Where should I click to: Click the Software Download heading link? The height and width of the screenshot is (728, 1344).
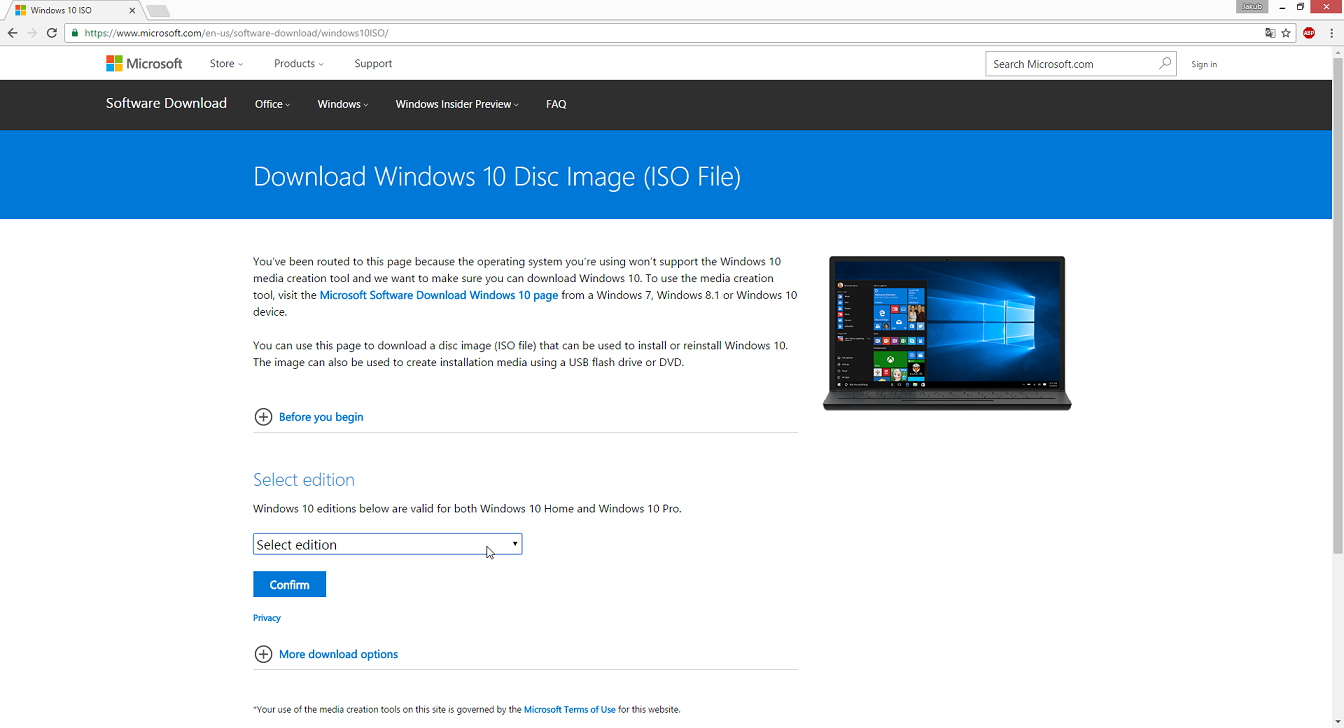pos(166,103)
